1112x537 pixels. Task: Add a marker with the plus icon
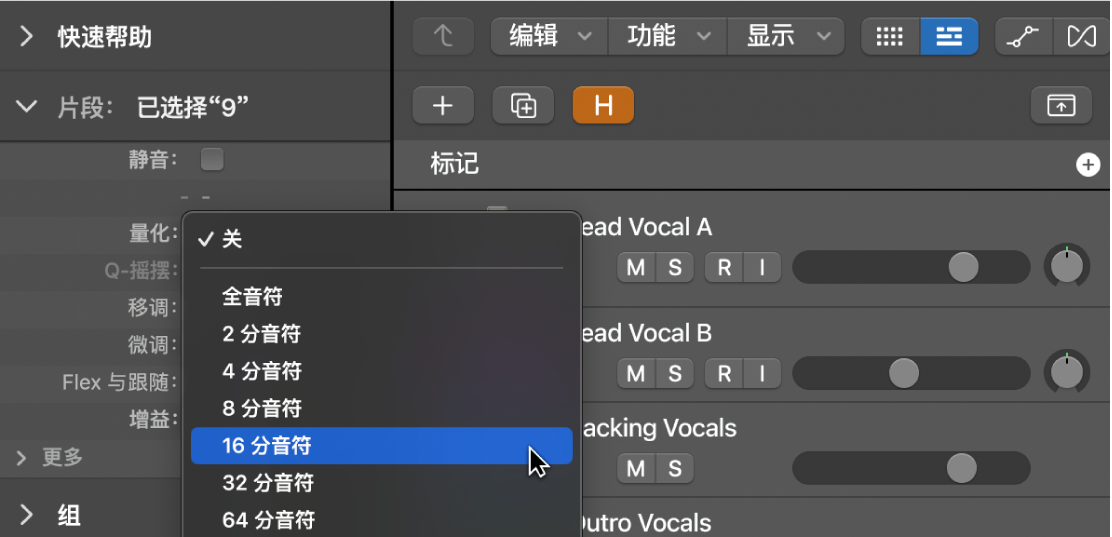[1087, 165]
